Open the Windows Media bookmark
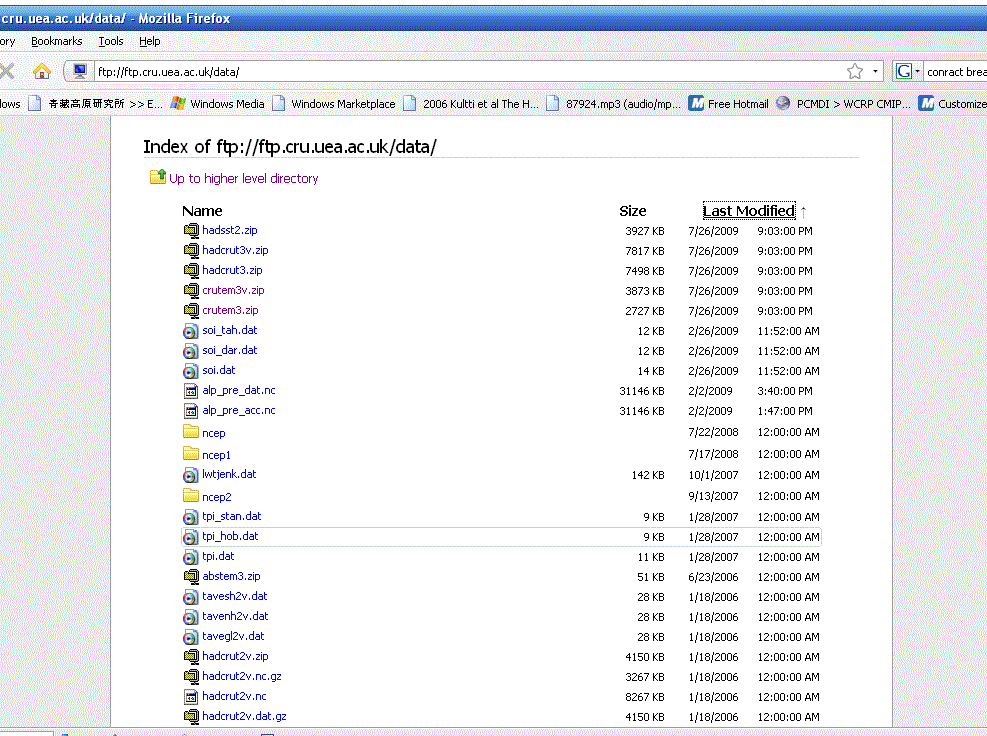The image size is (987, 736). pos(227,103)
